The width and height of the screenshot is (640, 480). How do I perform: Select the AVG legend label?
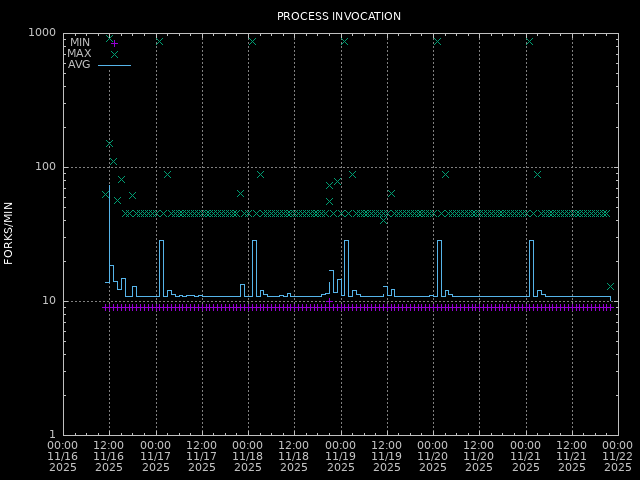pos(79,64)
